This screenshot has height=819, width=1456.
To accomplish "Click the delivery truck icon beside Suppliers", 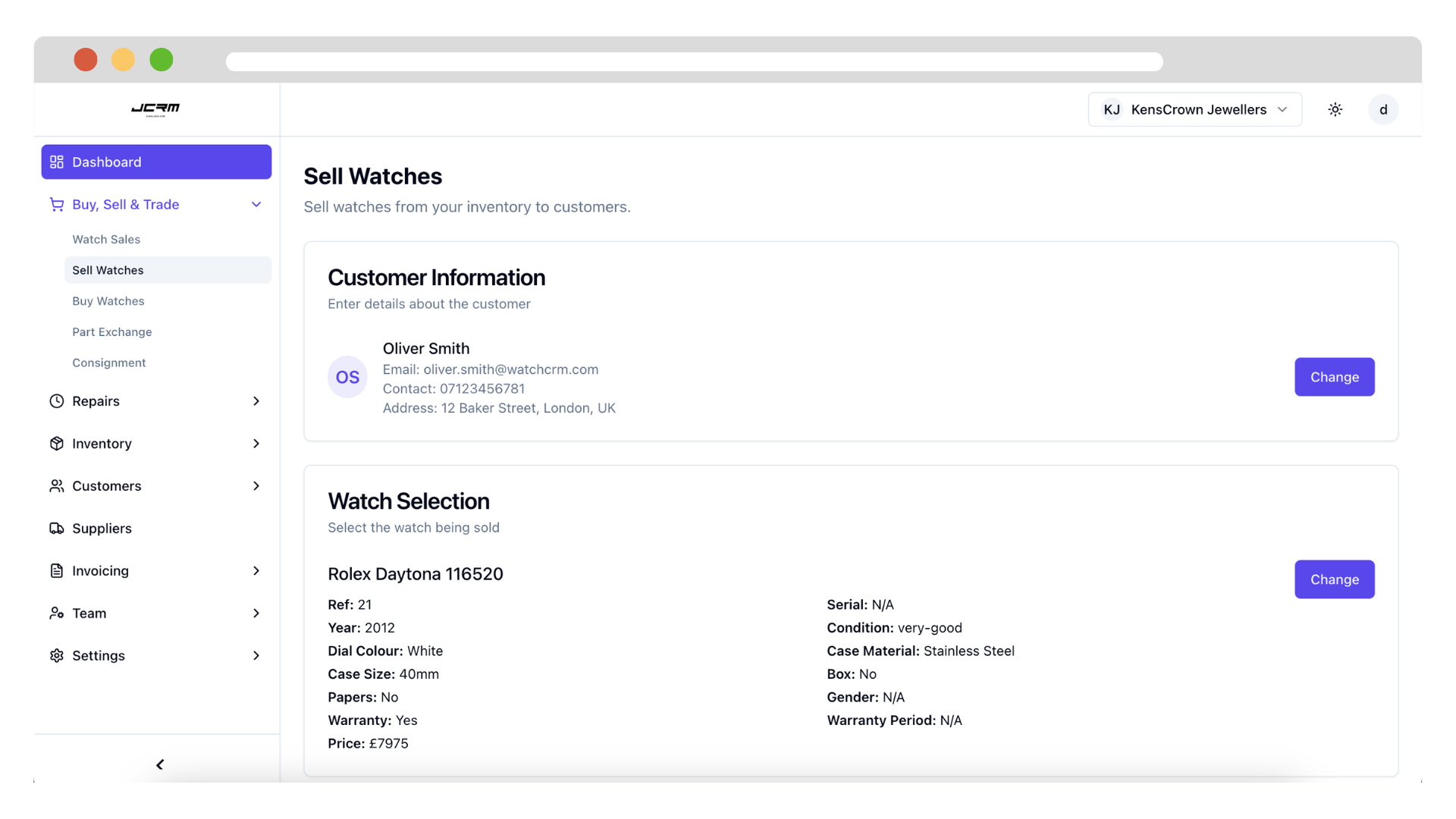I will click(x=56, y=529).
